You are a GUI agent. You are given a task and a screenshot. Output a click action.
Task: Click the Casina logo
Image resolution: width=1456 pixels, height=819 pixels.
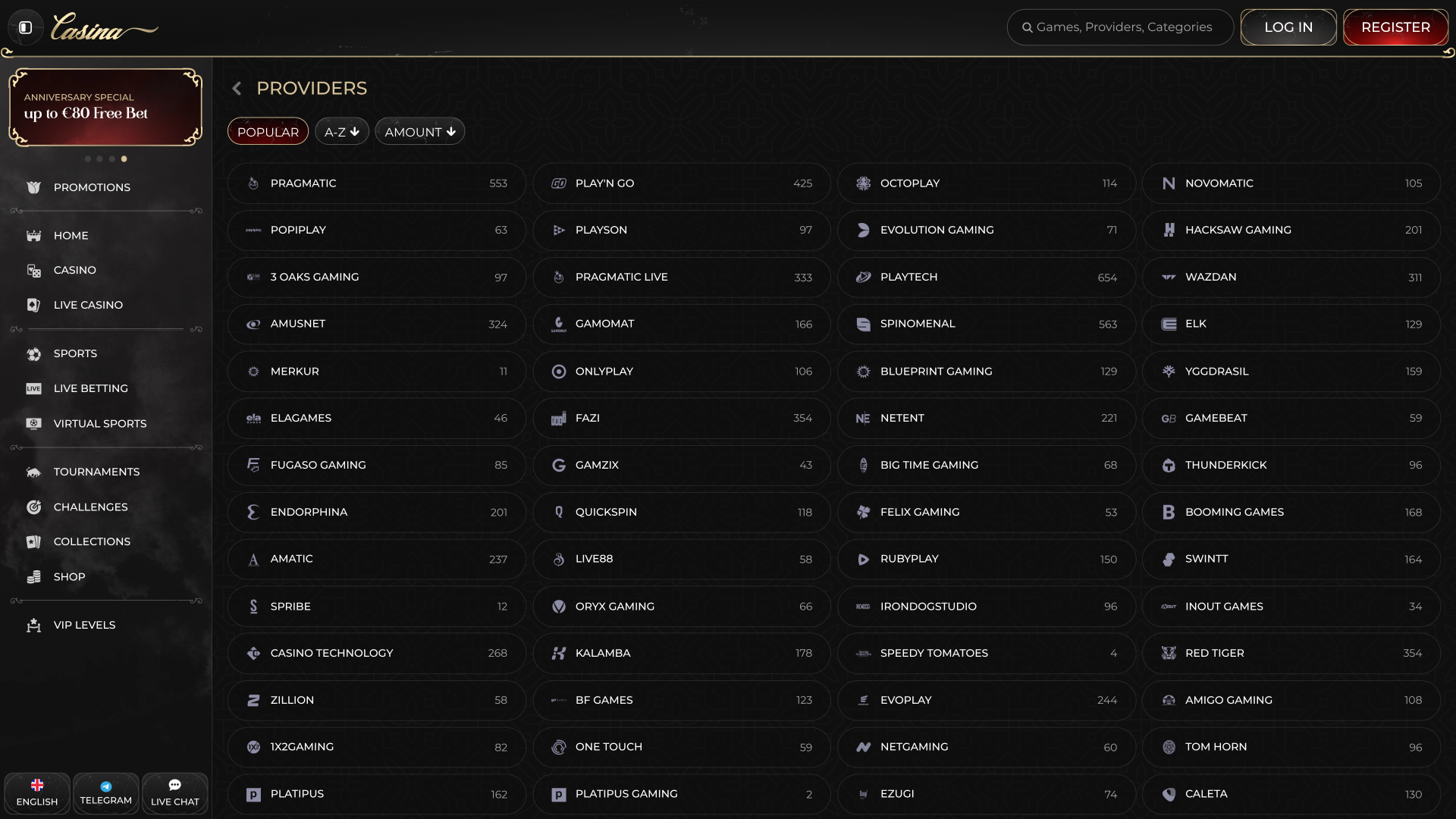(x=104, y=28)
